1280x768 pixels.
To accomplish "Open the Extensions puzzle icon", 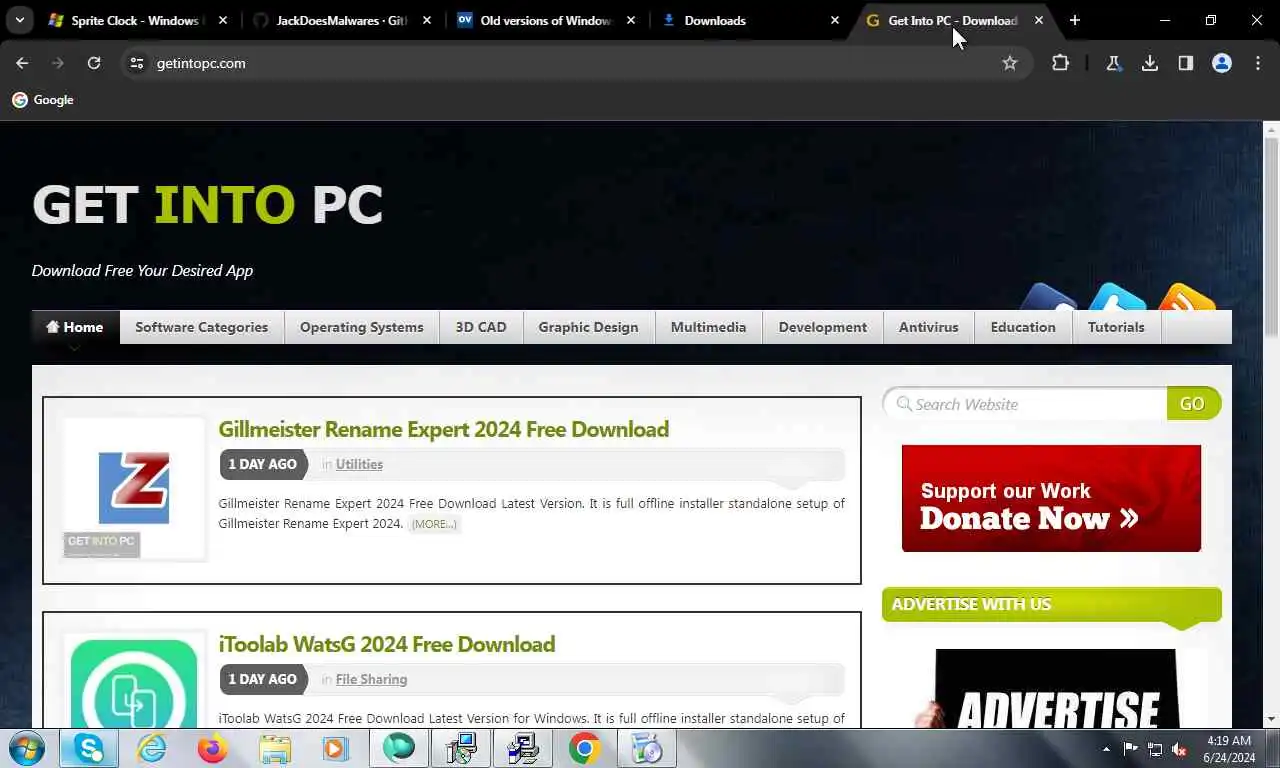I will point(1060,63).
